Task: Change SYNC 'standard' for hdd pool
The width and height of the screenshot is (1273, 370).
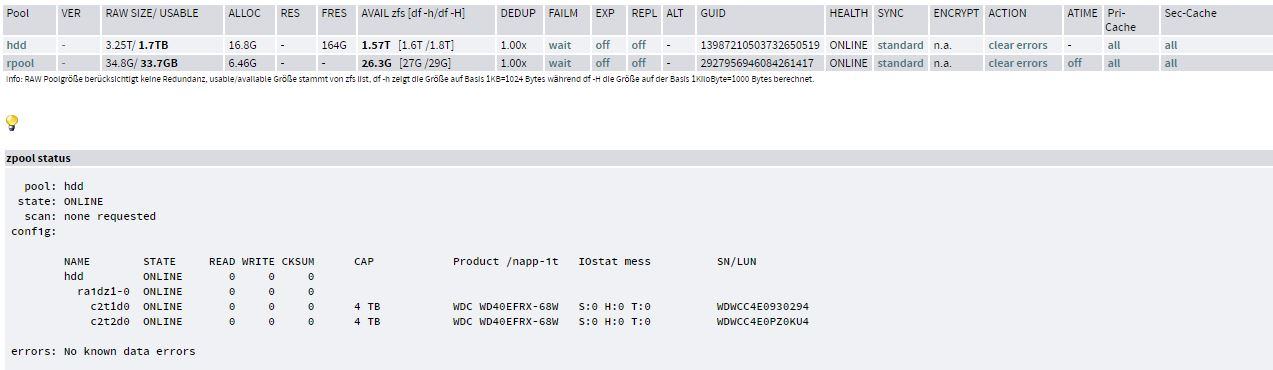Action: (900, 45)
